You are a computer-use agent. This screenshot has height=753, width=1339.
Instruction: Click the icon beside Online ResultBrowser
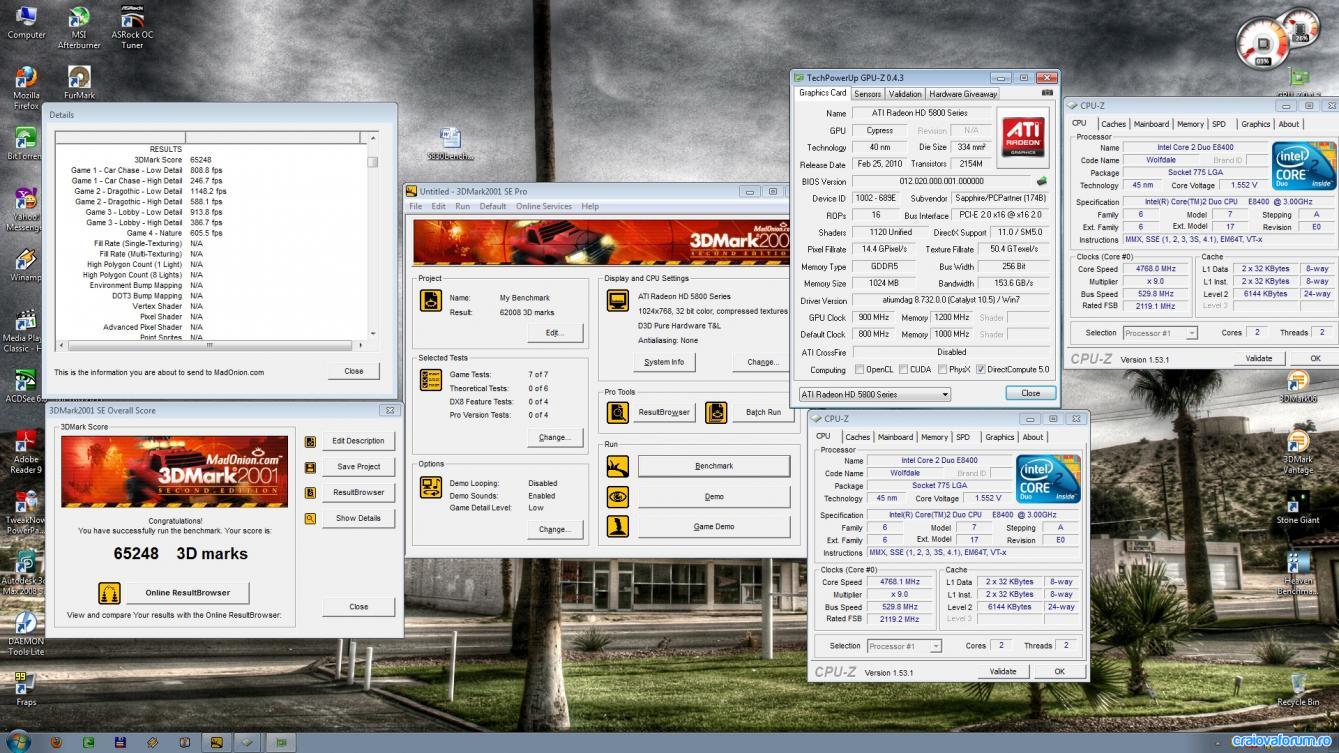point(109,593)
